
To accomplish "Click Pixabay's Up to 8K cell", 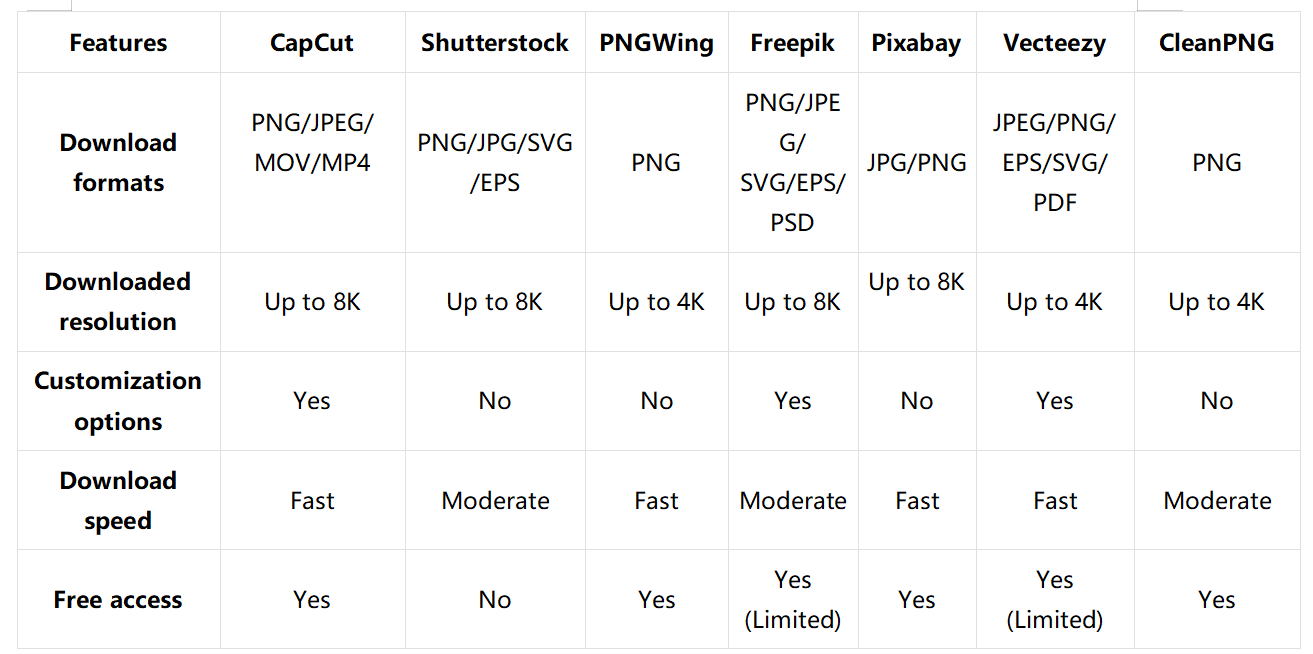I will point(916,282).
